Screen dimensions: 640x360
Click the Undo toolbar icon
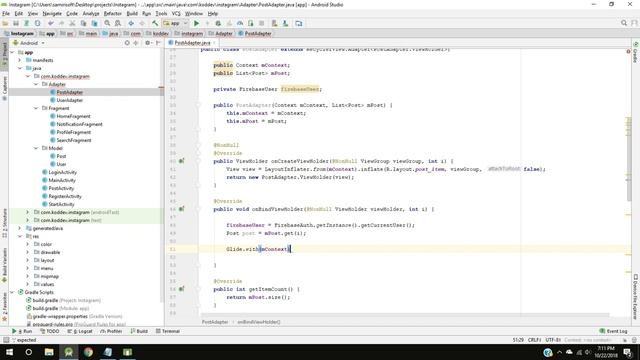click(51, 23)
